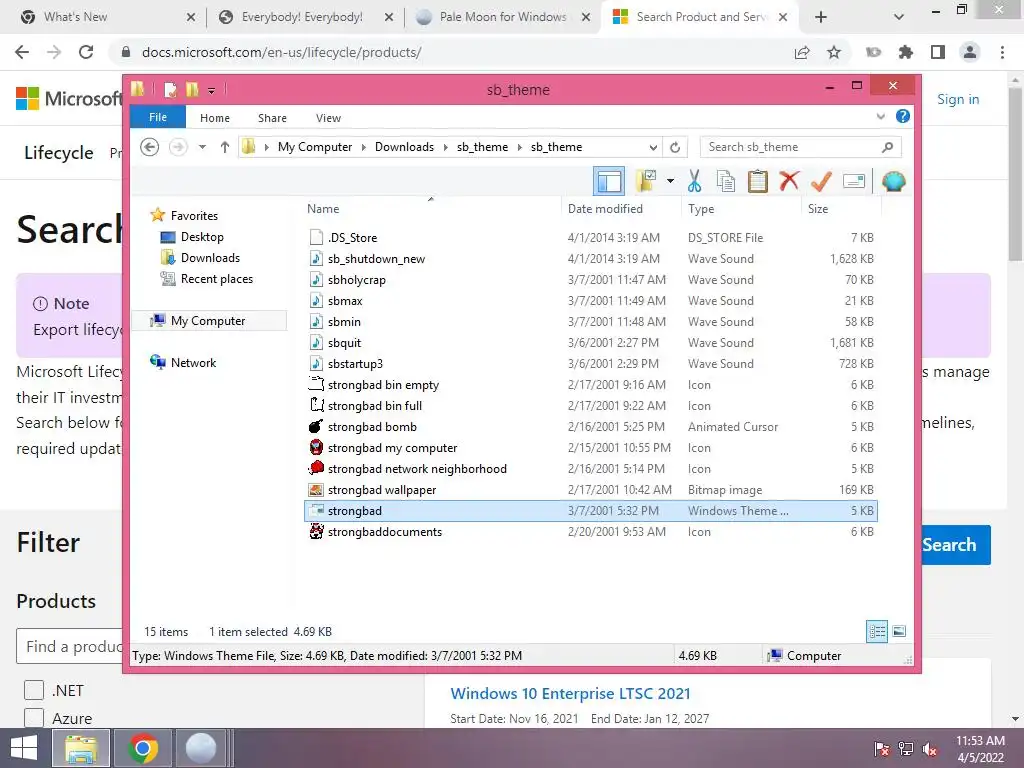Screen dimensions: 1024x768
Task: Click the New Folder icon in toolbar
Action: pos(646,181)
